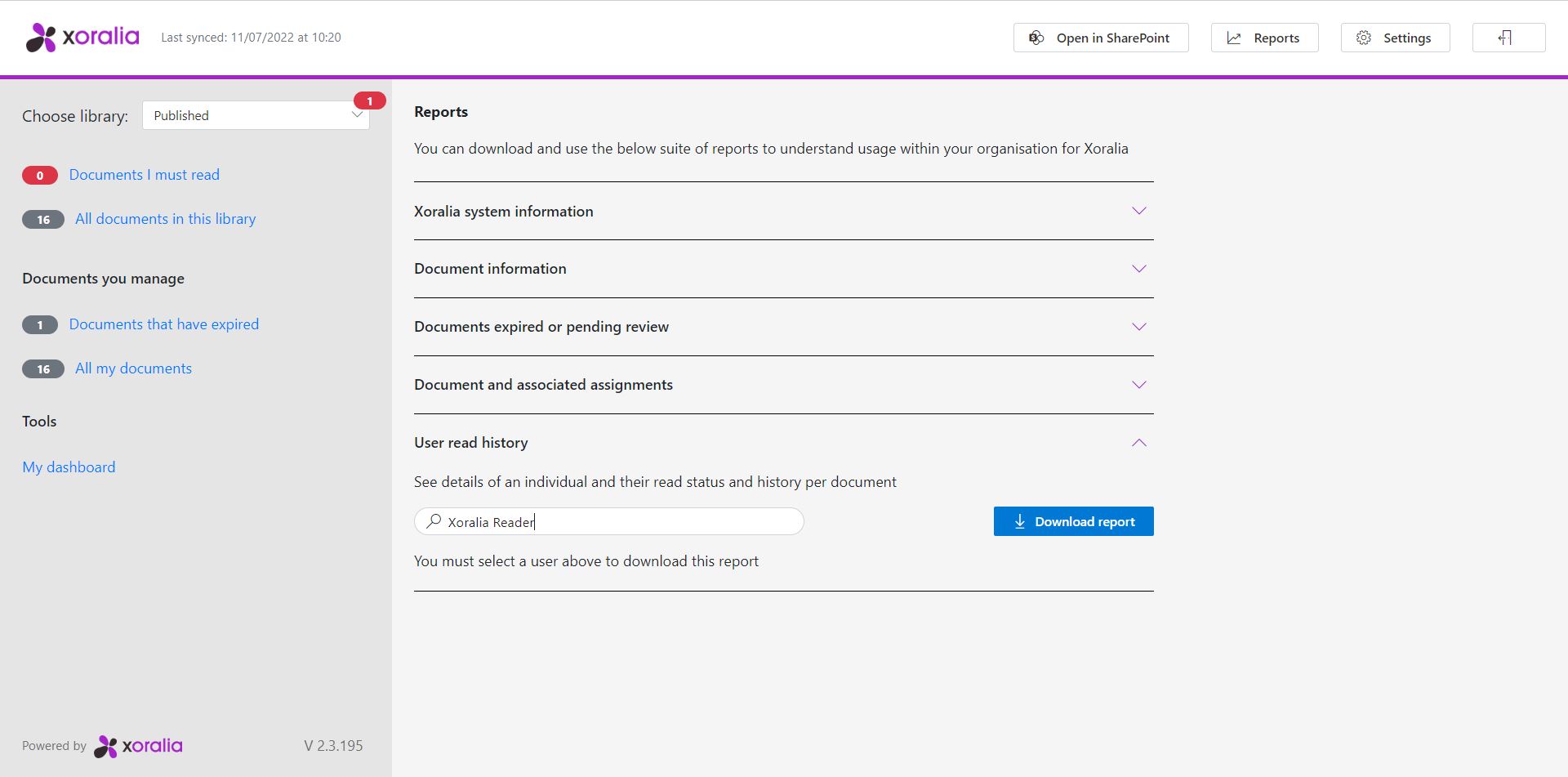Expand Documents expired or pending review section

[1139, 327]
